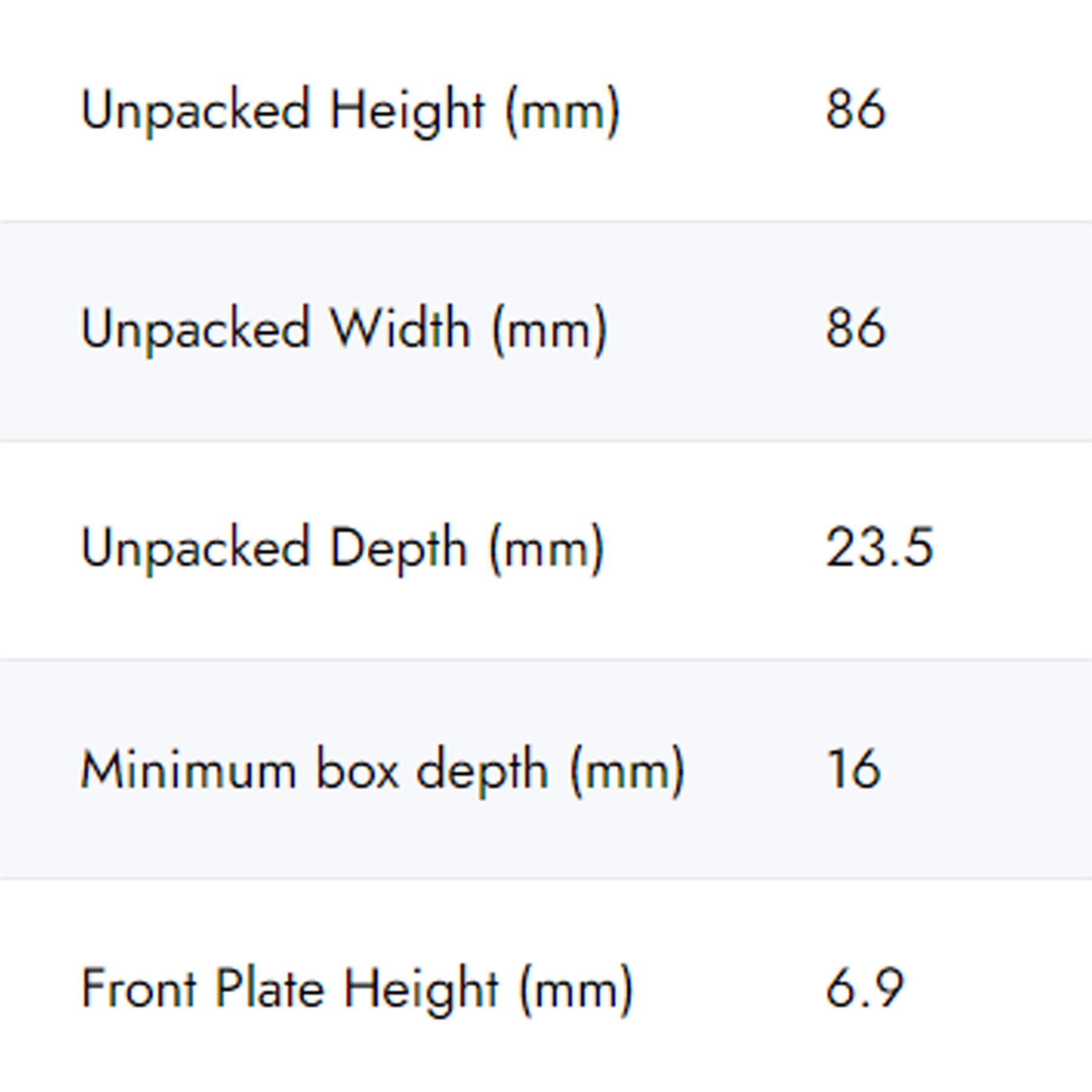Click "(mm)" in the Unpacked Height row
Viewport: 1092px width, 1092px height.
(x=562, y=111)
